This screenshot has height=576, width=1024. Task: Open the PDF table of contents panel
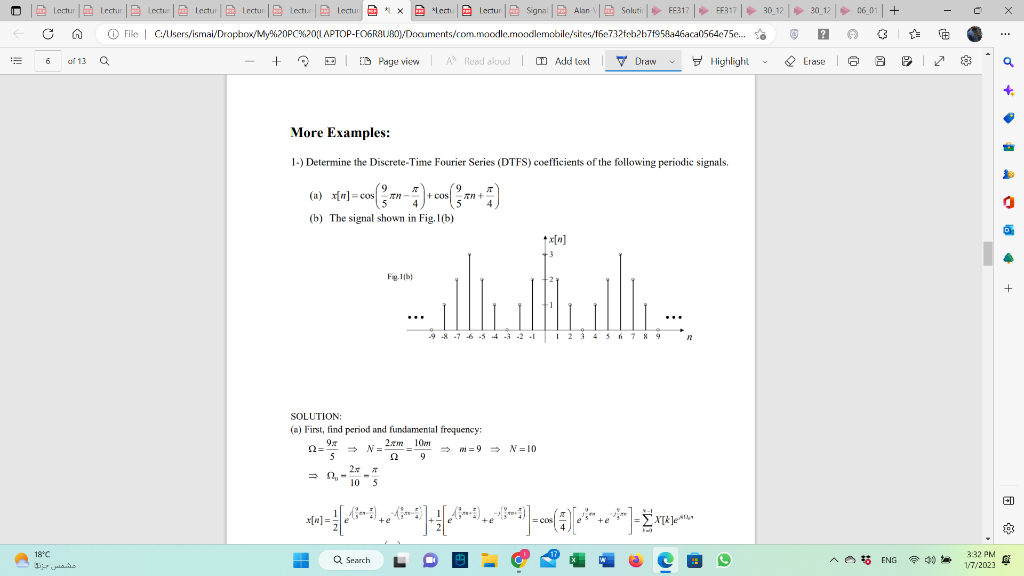(x=16, y=61)
